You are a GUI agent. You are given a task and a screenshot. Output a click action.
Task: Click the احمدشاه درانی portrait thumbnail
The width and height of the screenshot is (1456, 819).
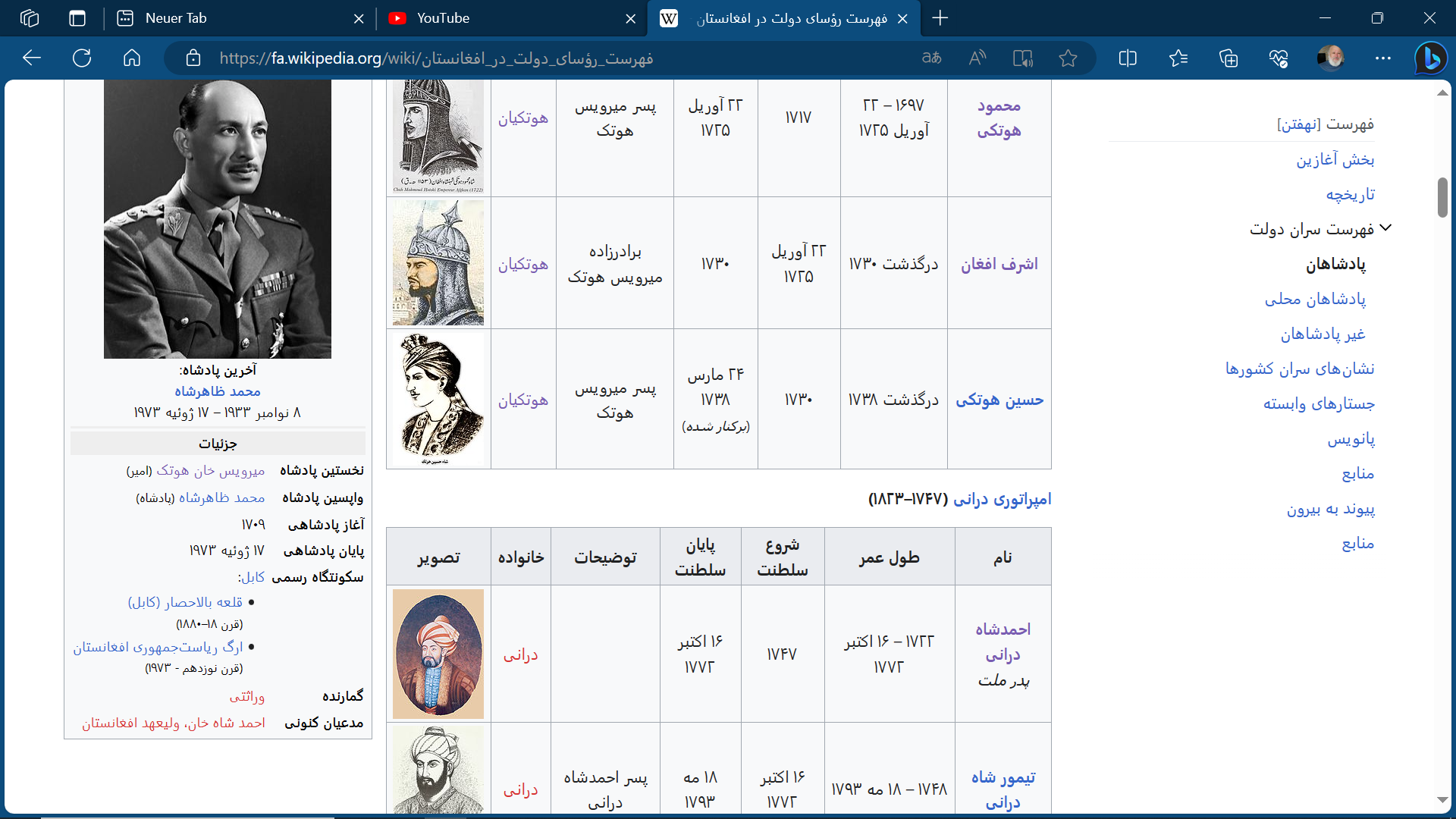tap(438, 654)
